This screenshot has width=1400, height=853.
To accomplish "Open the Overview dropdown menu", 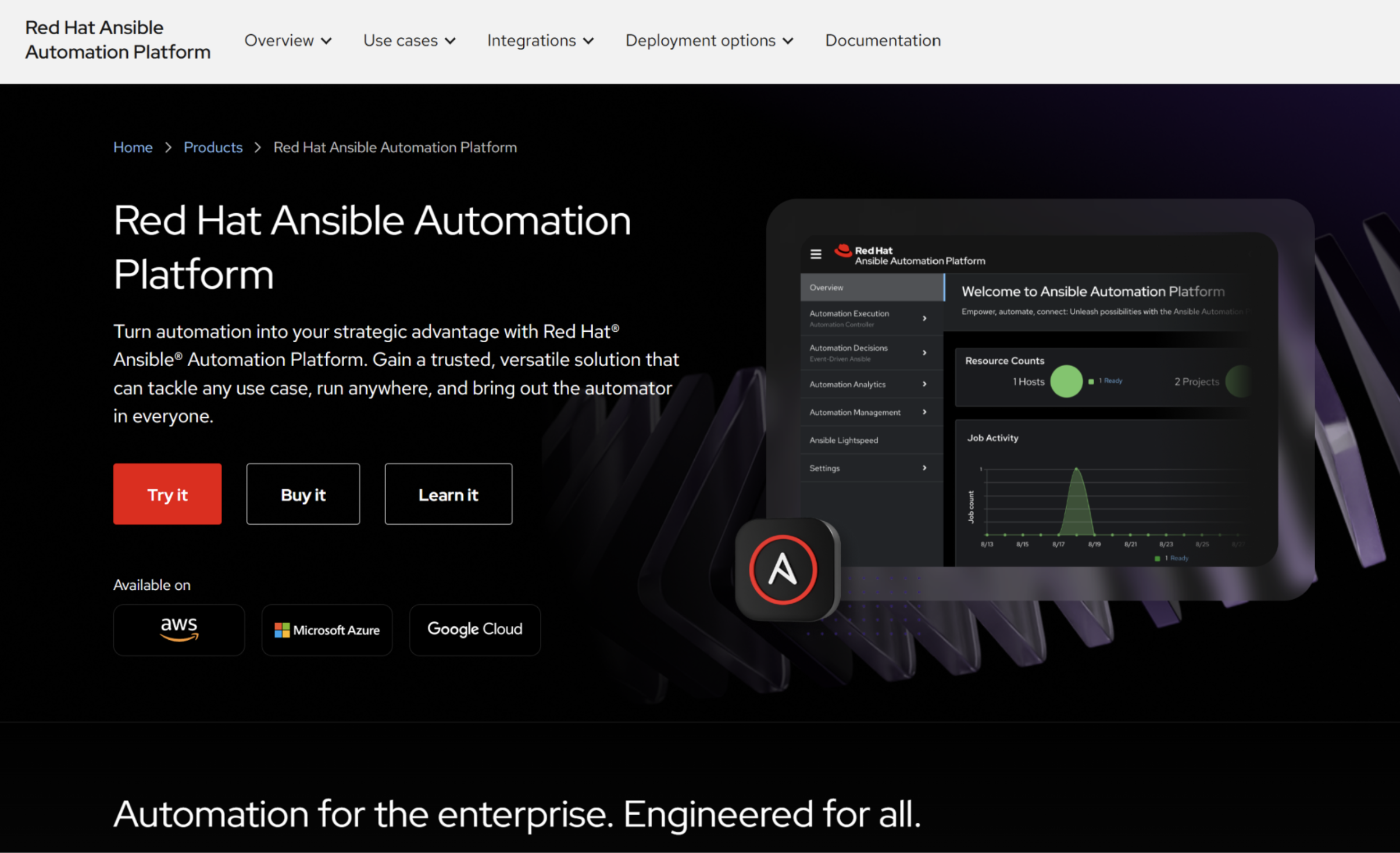I will point(288,41).
